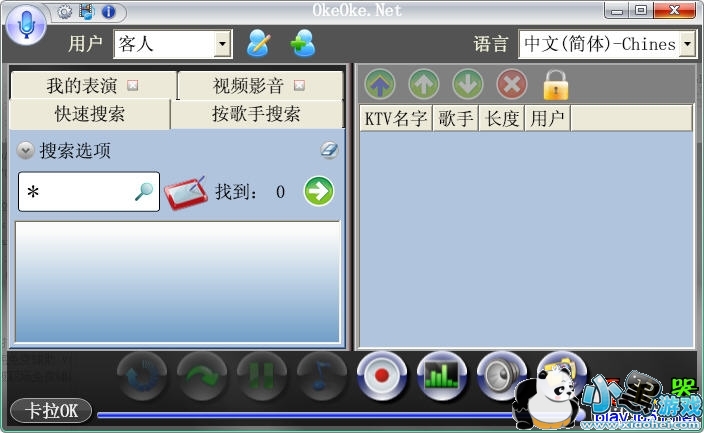Click the green arrow go button
Image resolution: width=704 pixels, height=433 pixels.
319,191
